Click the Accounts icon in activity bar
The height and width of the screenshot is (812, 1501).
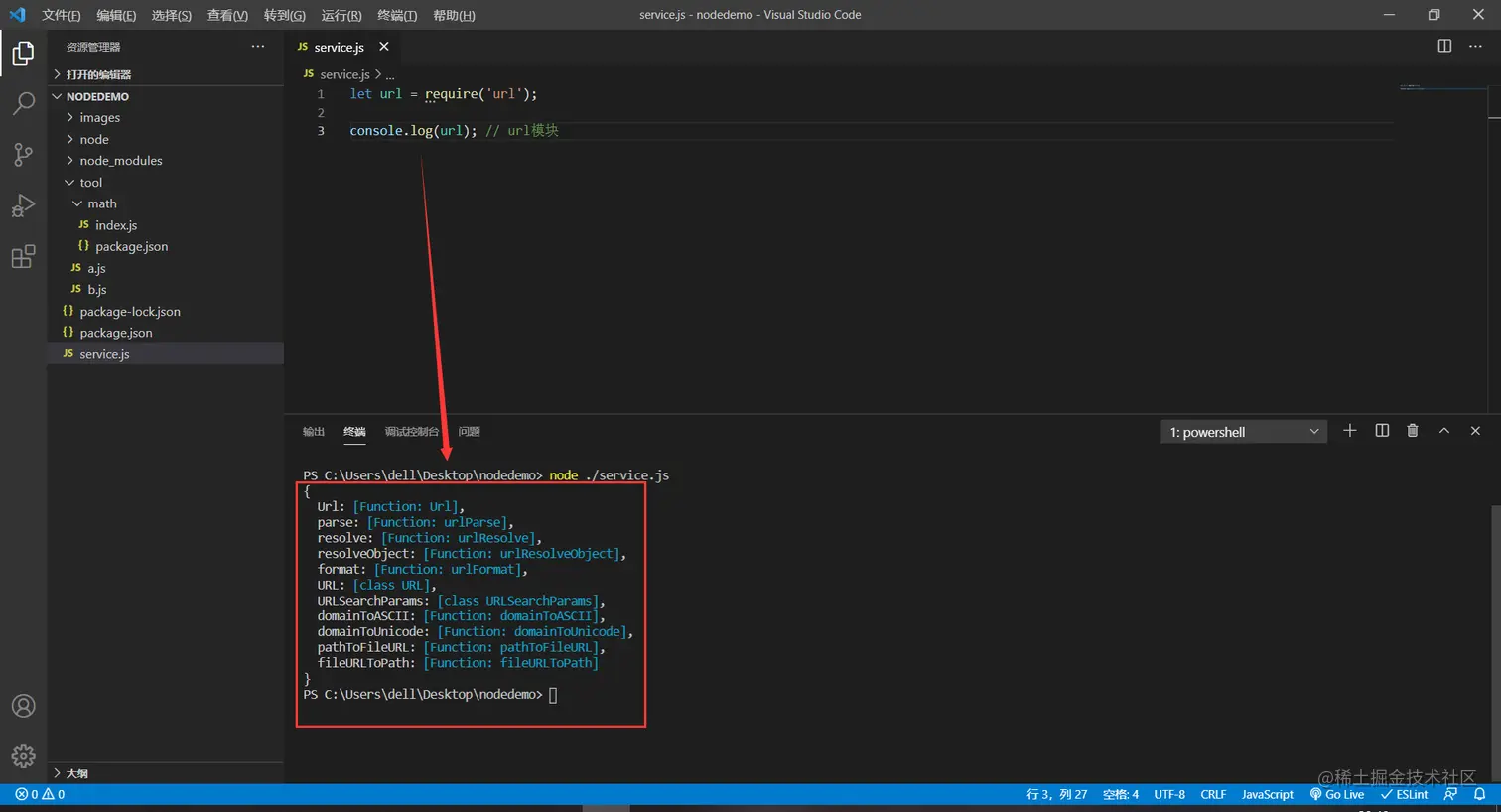pos(23,706)
